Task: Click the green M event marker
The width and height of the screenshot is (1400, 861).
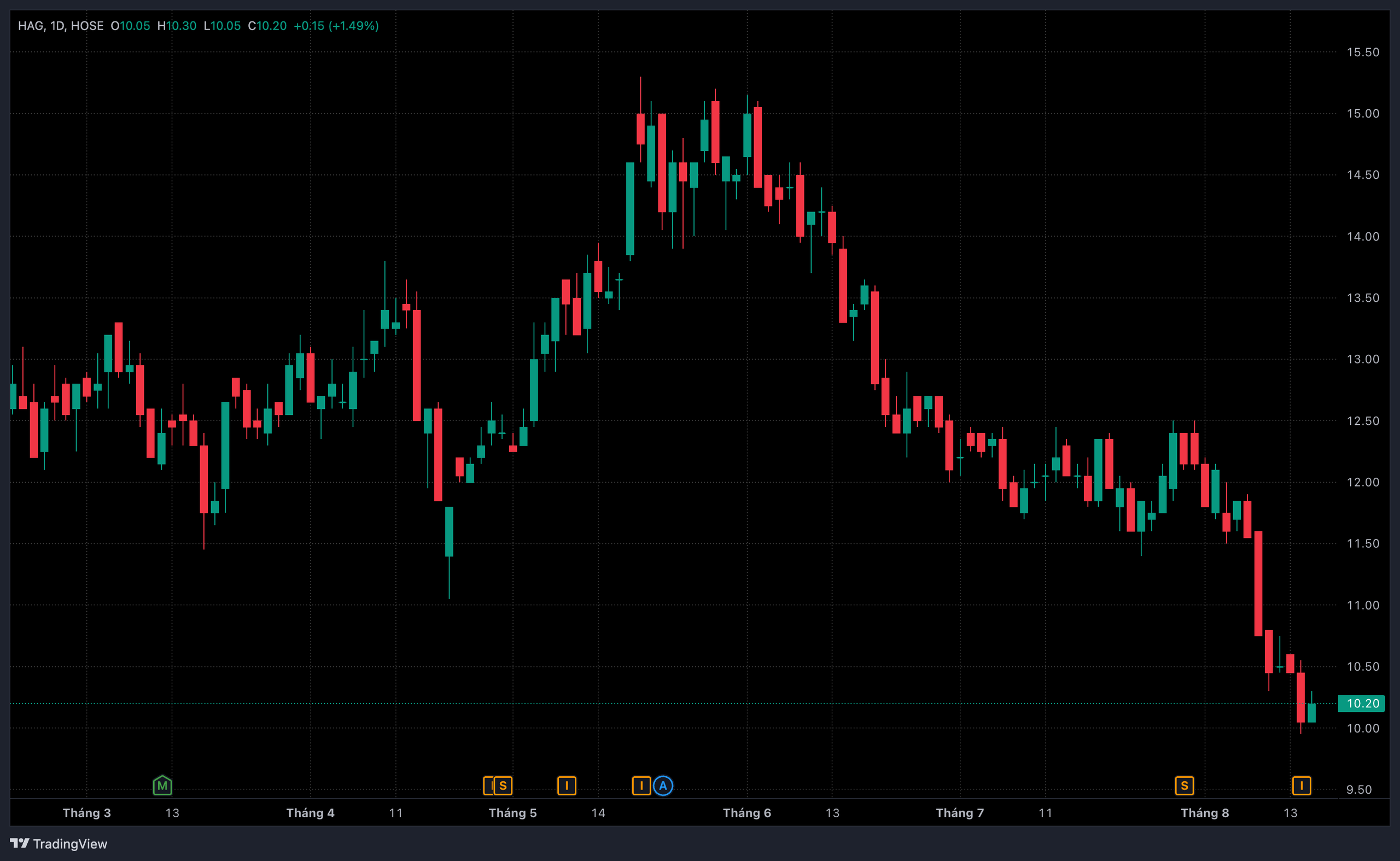Action: coord(162,785)
